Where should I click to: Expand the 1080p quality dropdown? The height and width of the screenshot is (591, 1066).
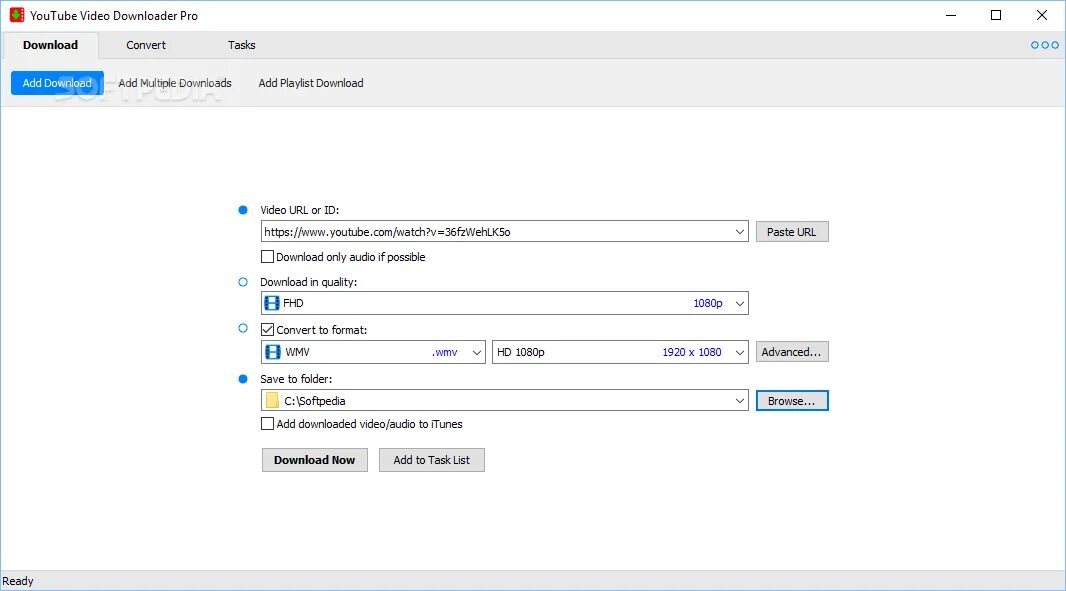(x=740, y=303)
